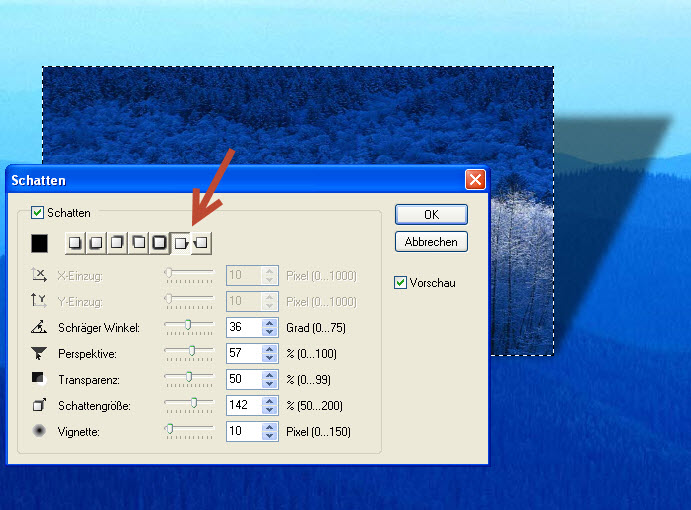Select the bottom-right drop shadow preset
The image size is (691, 510).
pos(75,243)
